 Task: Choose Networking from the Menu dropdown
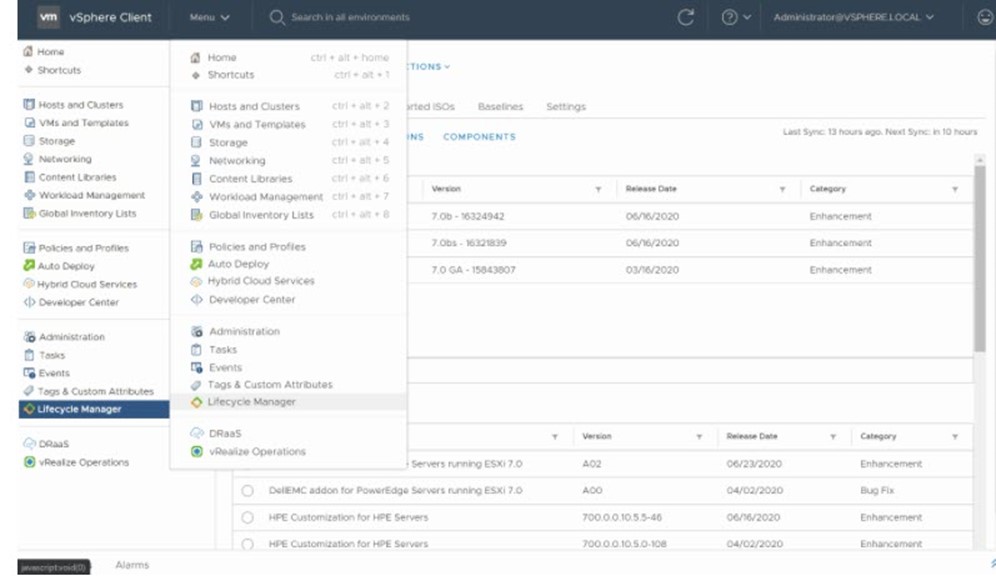click(288, 161)
